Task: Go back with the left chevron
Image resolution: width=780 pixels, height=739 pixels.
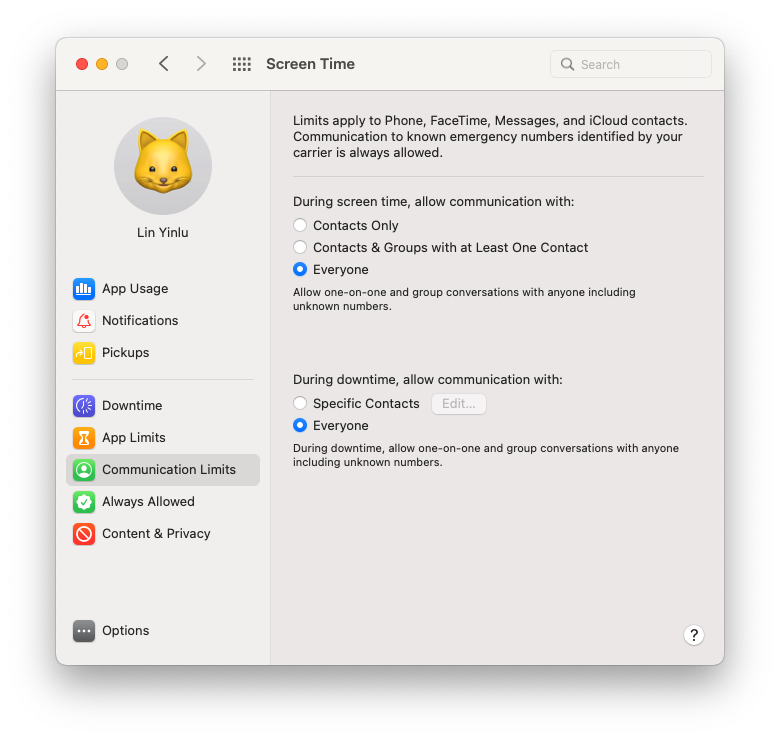Action: (x=164, y=64)
